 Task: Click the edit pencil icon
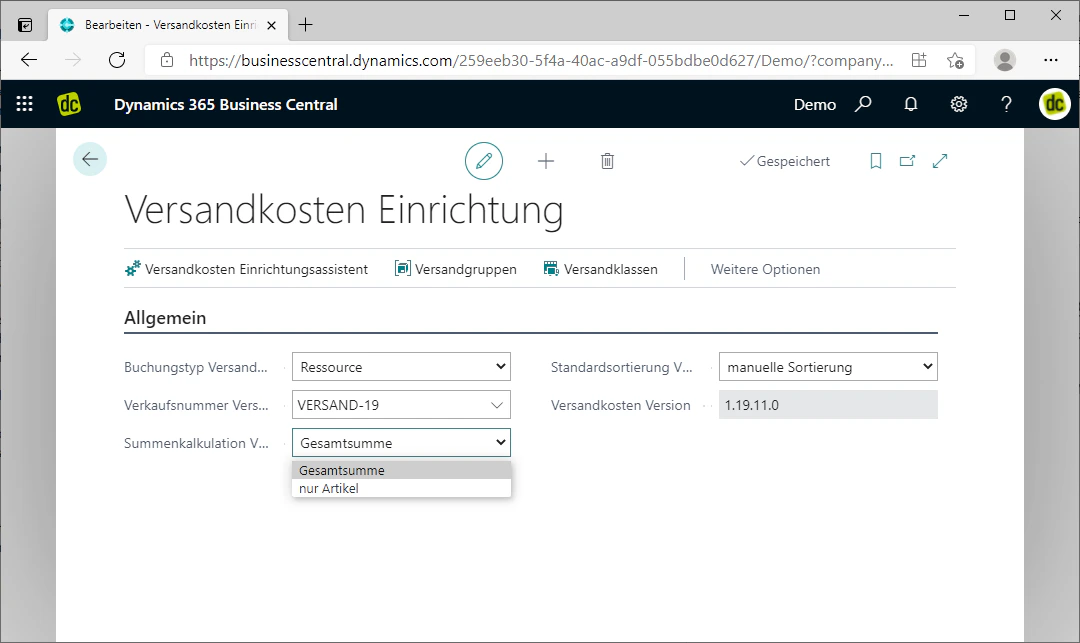point(484,161)
